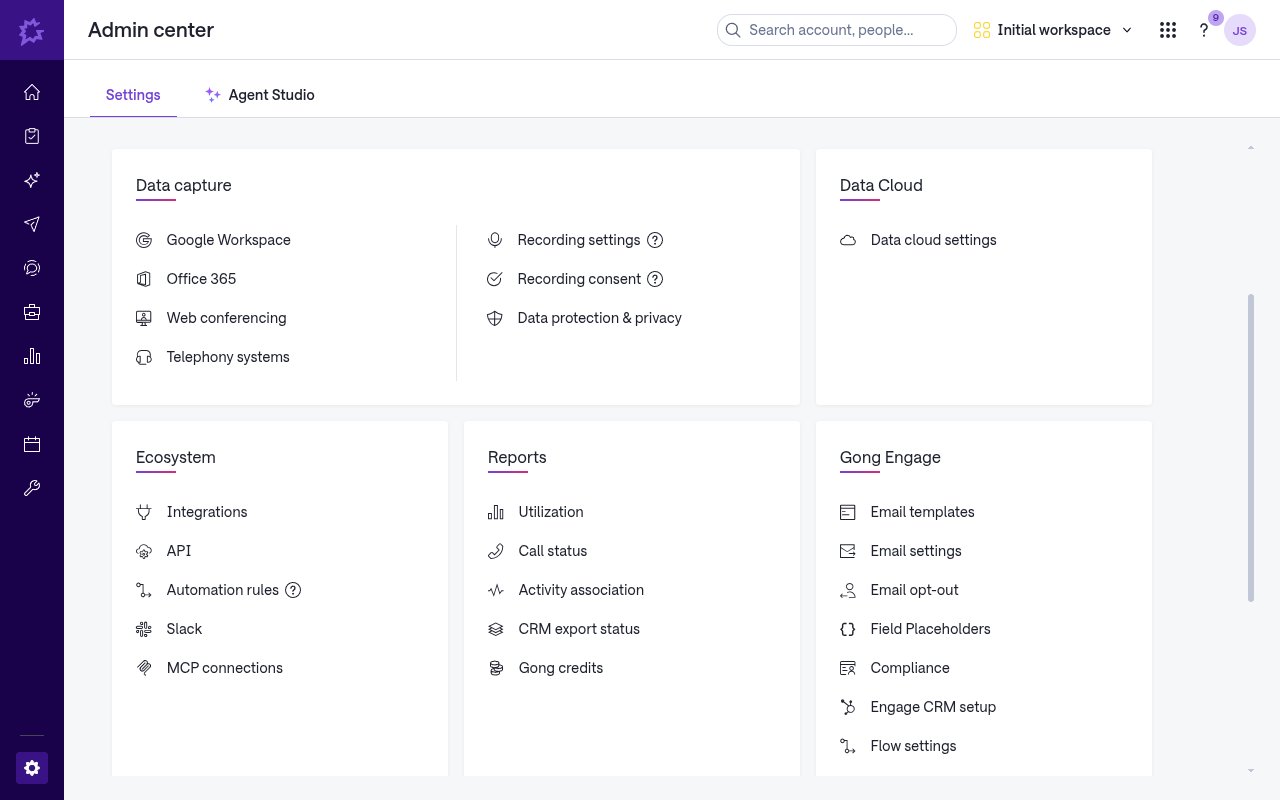Click the Ecosystem section heading
Screen dimensions: 1280x800
[176, 457]
